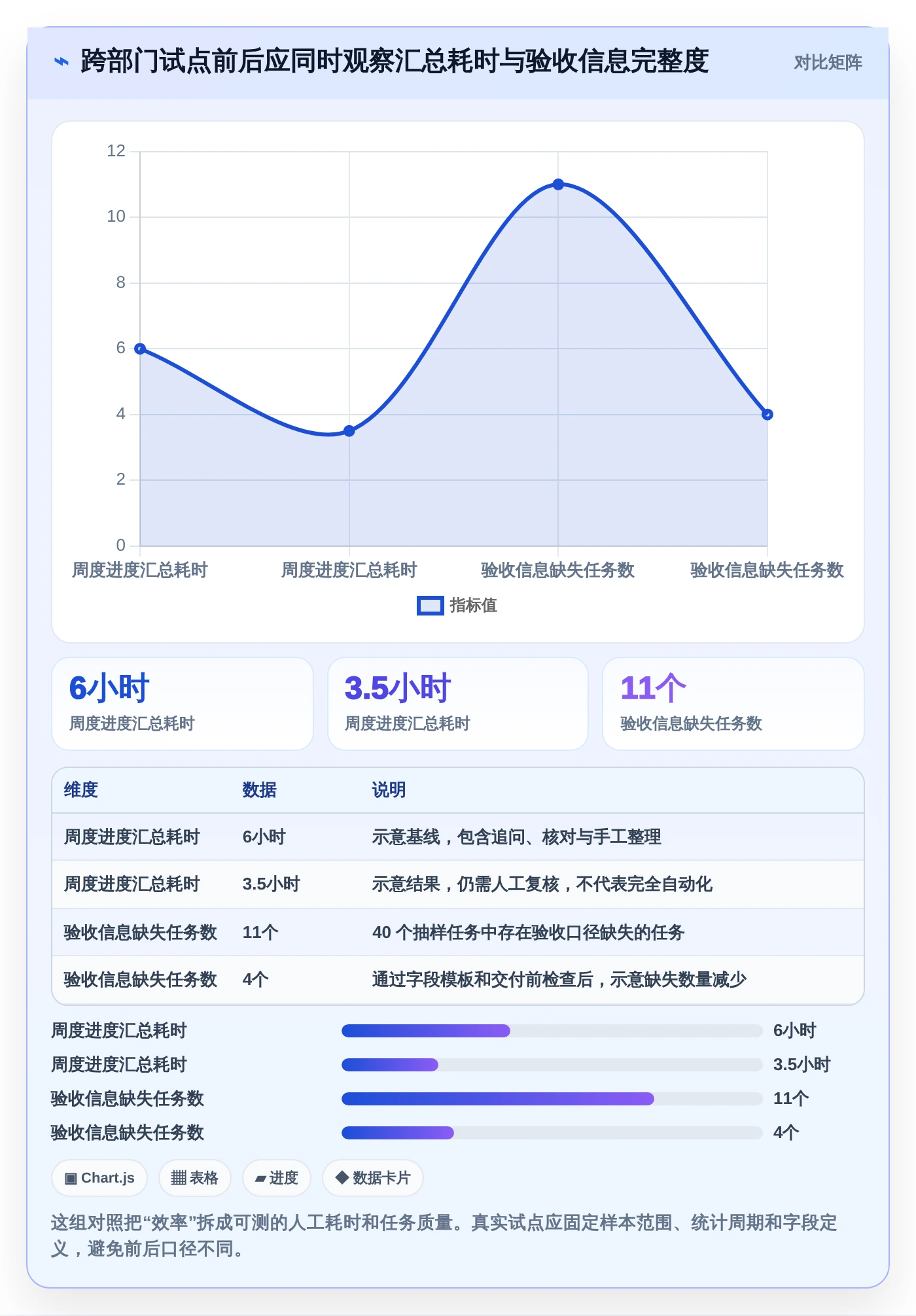Click the 数据卡片 tag

tap(373, 1178)
